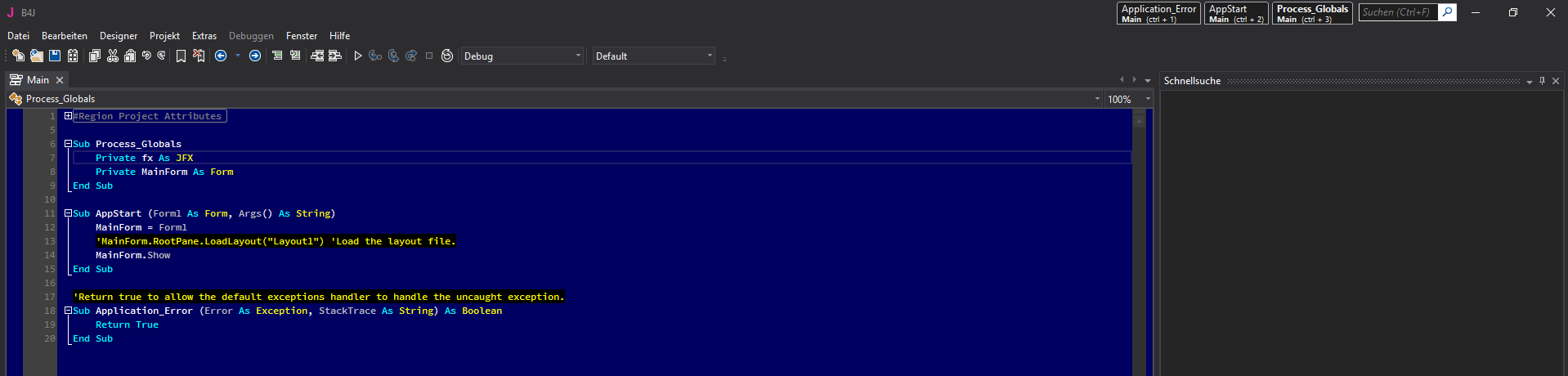The image size is (1568, 376).
Task: Open the Schnellsuche panel options dropdown
Action: tap(1530, 81)
